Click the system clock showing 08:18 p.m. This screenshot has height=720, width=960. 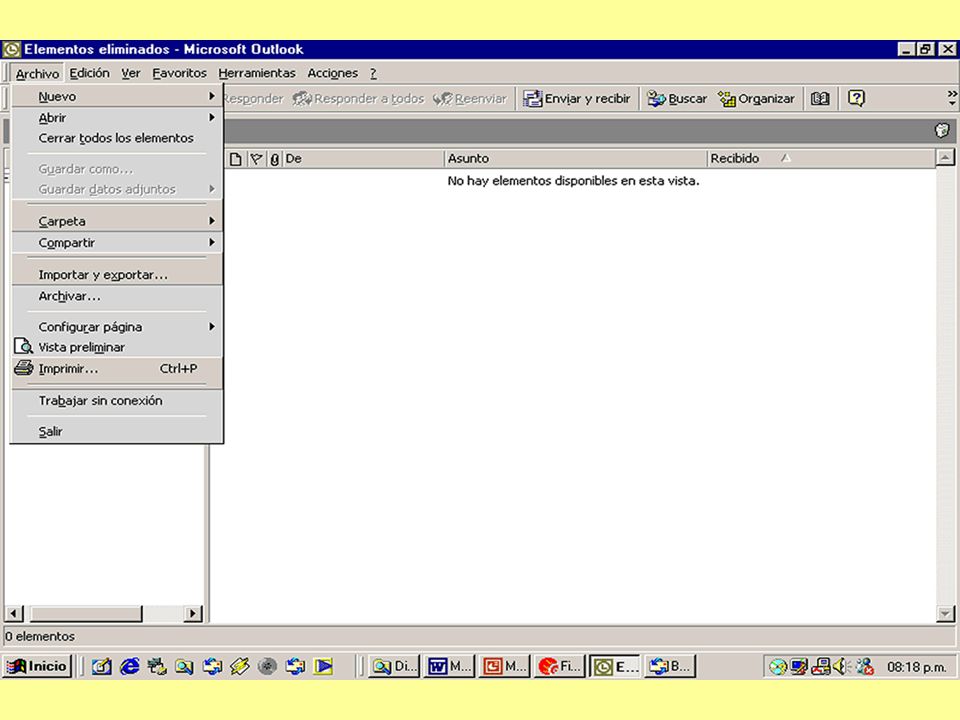tap(917, 667)
